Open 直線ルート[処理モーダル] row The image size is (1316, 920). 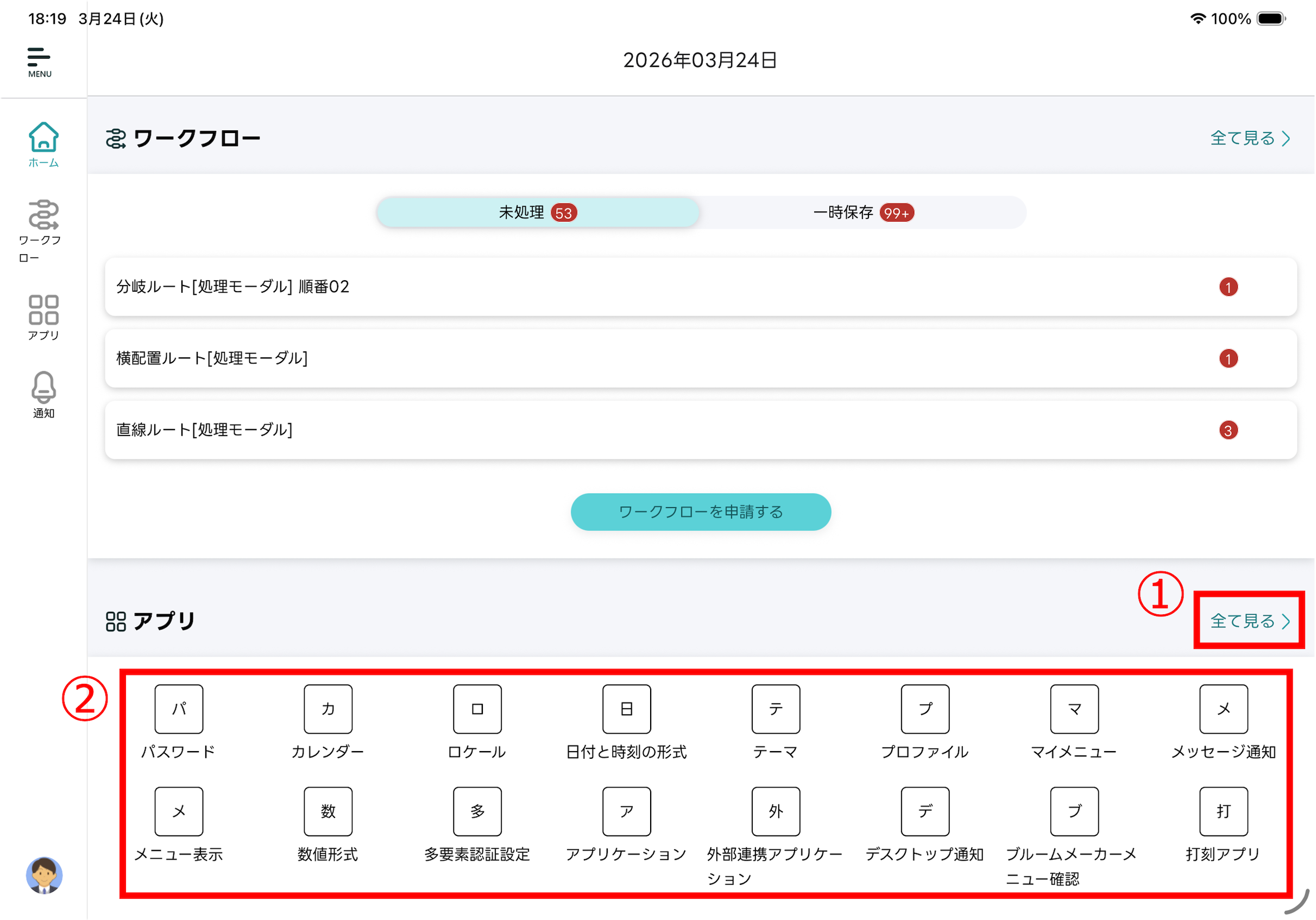point(701,430)
